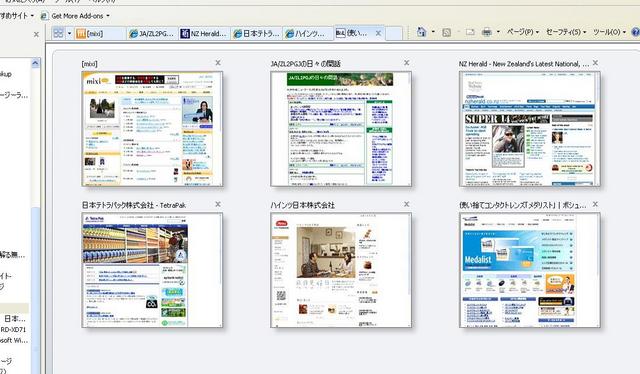Click sidebar scrollbar up arrow
The width and height of the screenshot is (640, 374).
click(35, 63)
